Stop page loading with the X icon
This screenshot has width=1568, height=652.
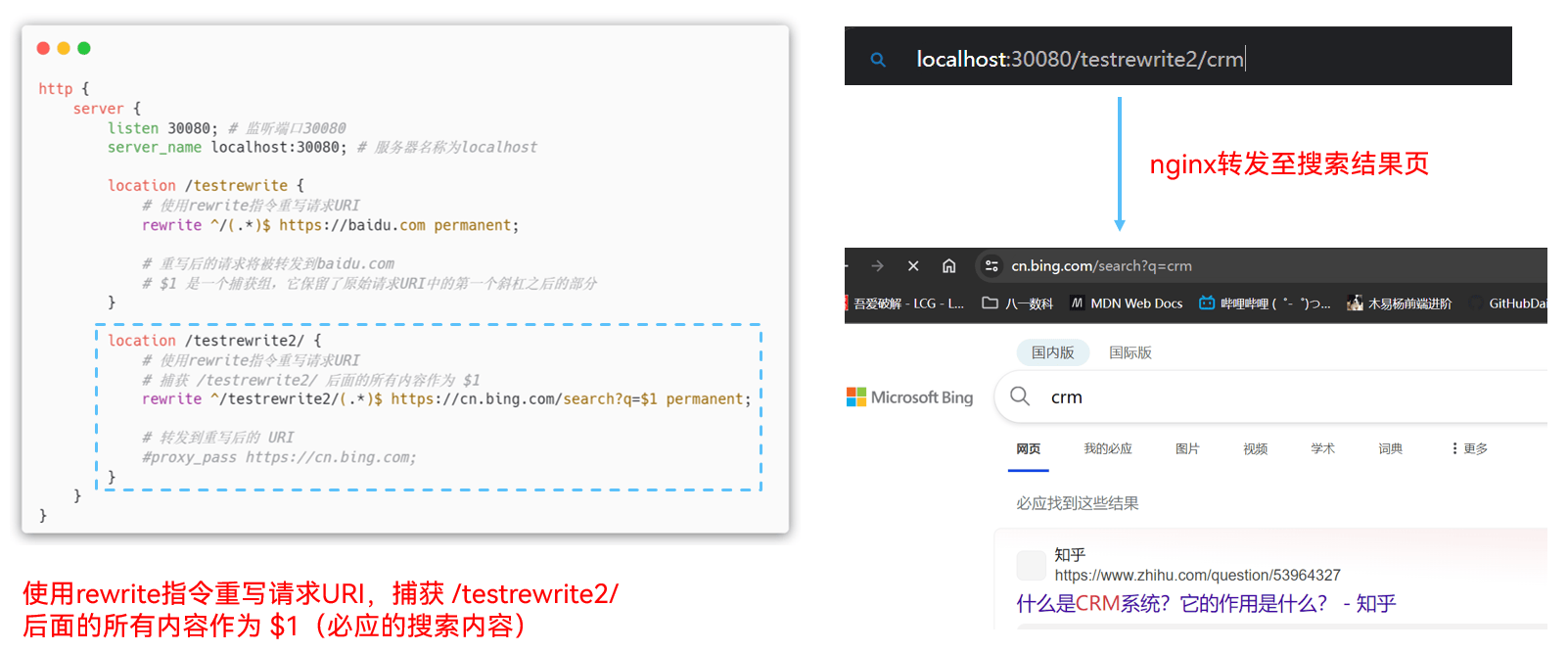(x=913, y=266)
